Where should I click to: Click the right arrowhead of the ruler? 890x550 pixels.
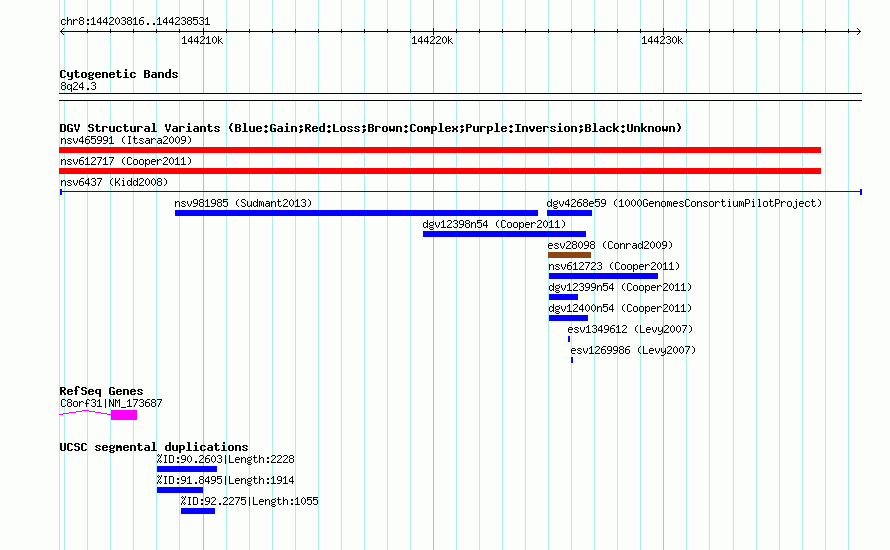tap(859, 32)
